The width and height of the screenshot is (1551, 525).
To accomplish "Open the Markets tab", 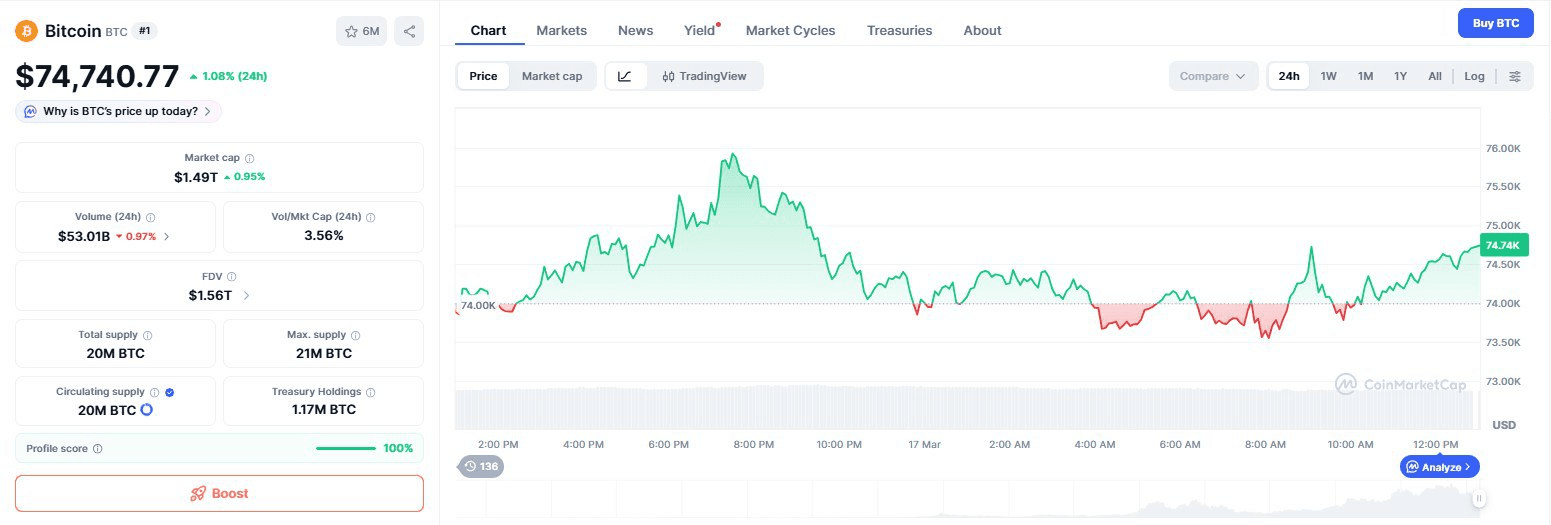I will [x=561, y=30].
